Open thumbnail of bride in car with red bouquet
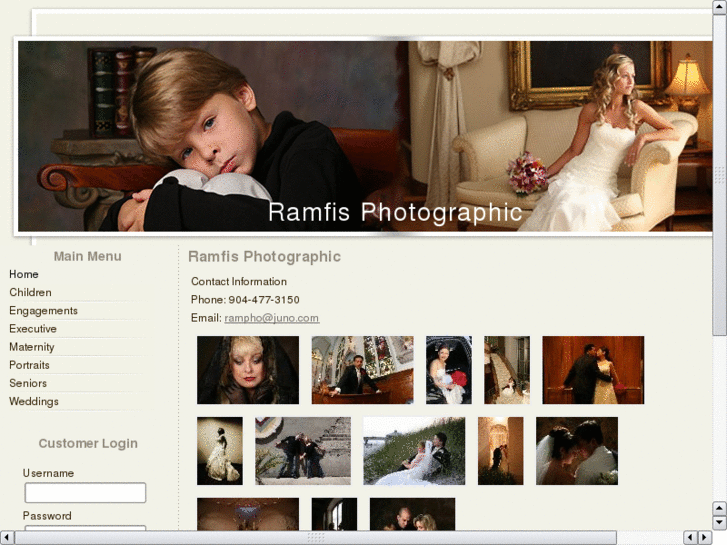727x545 pixels. (x=449, y=370)
